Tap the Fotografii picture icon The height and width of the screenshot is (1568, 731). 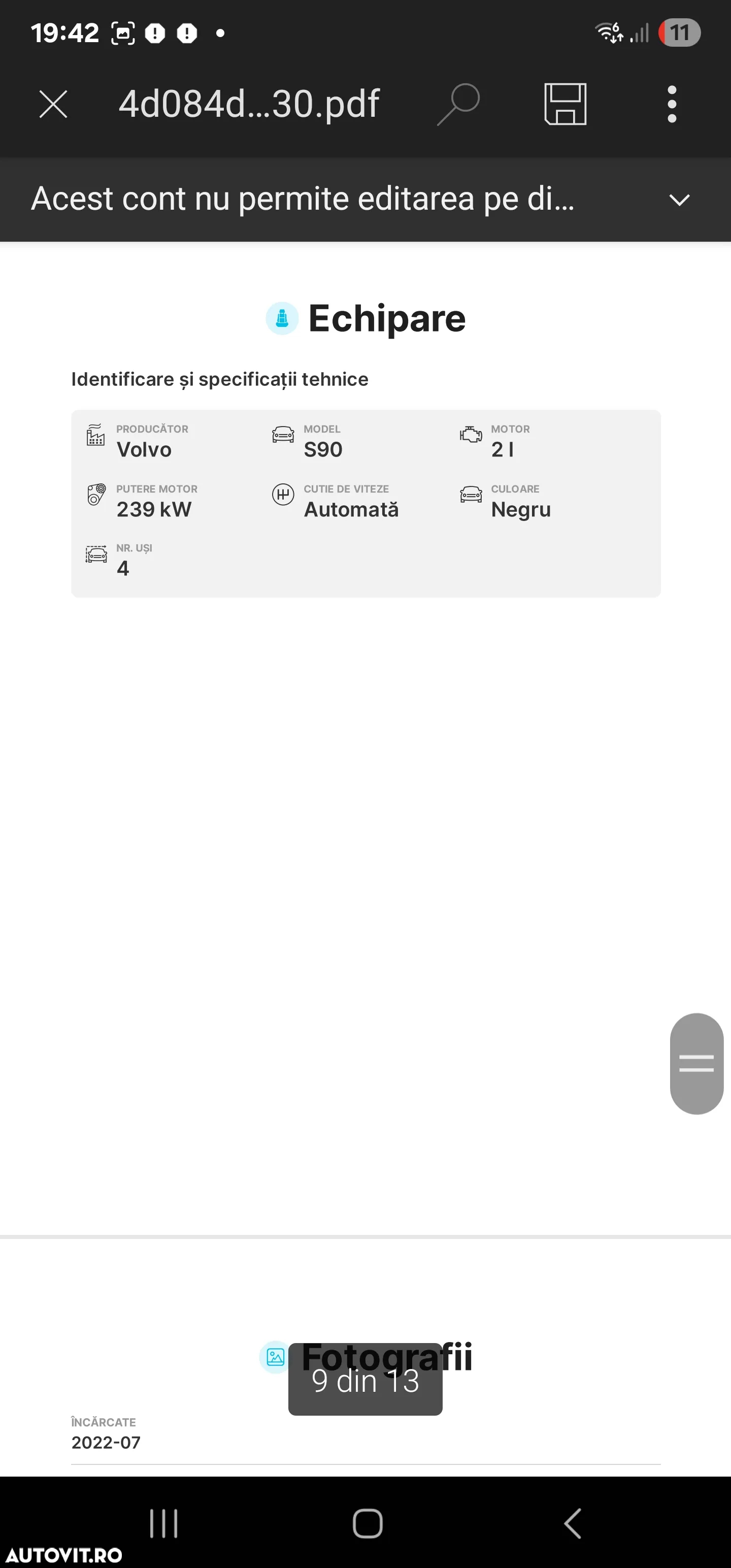pos(275,1357)
